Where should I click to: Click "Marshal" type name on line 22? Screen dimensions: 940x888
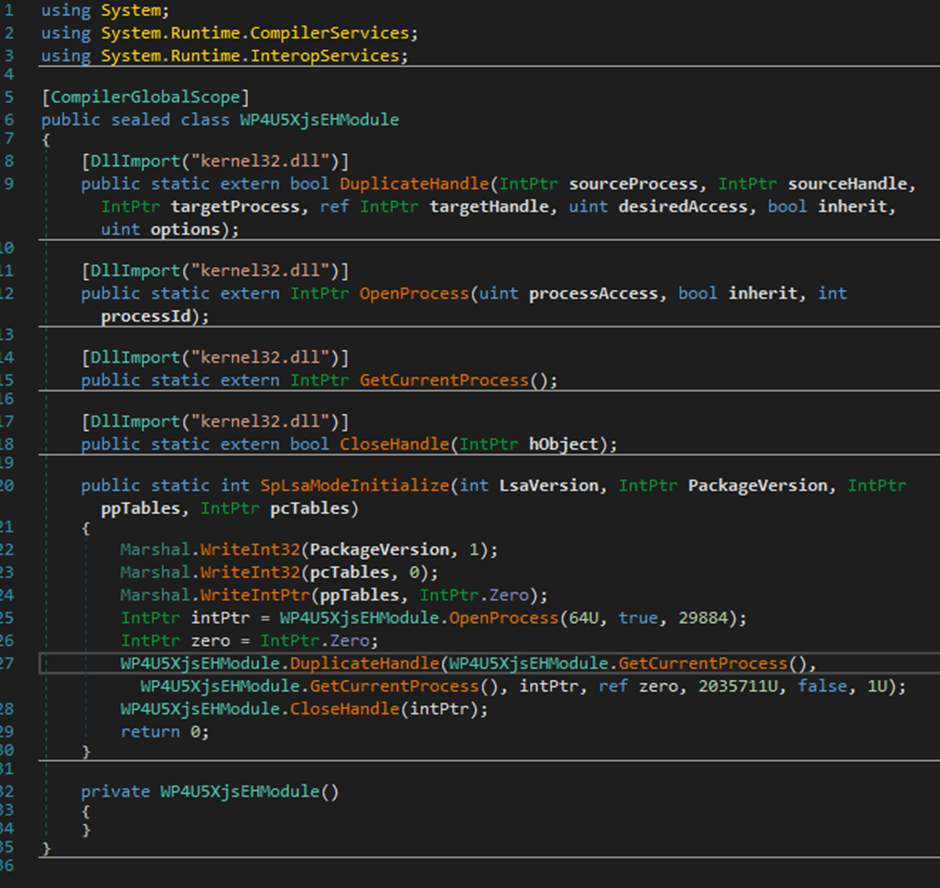click(x=155, y=550)
